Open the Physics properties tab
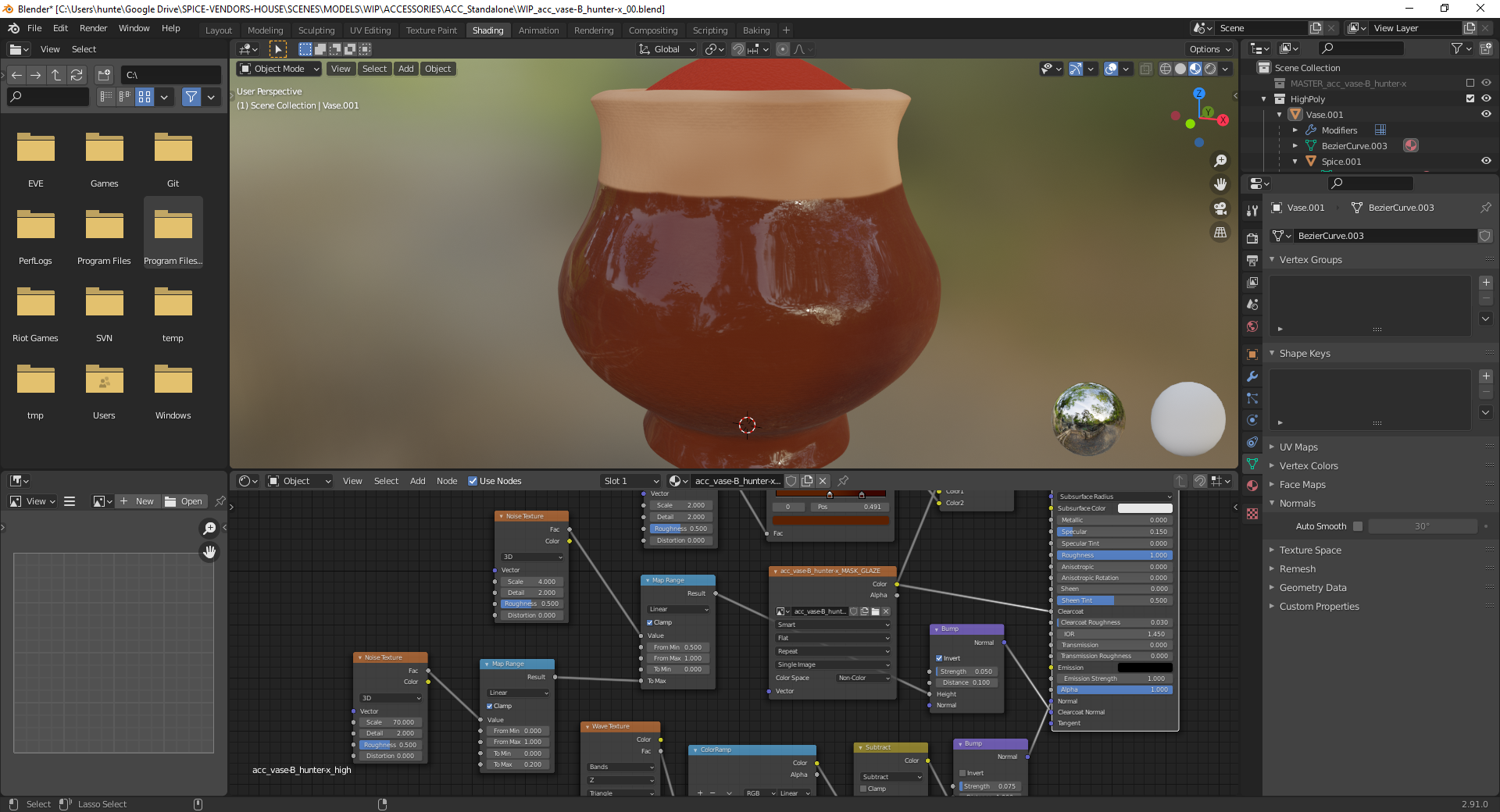Image resolution: width=1500 pixels, height=812 pixels. pyautogui.click(x=1252, y=420)
